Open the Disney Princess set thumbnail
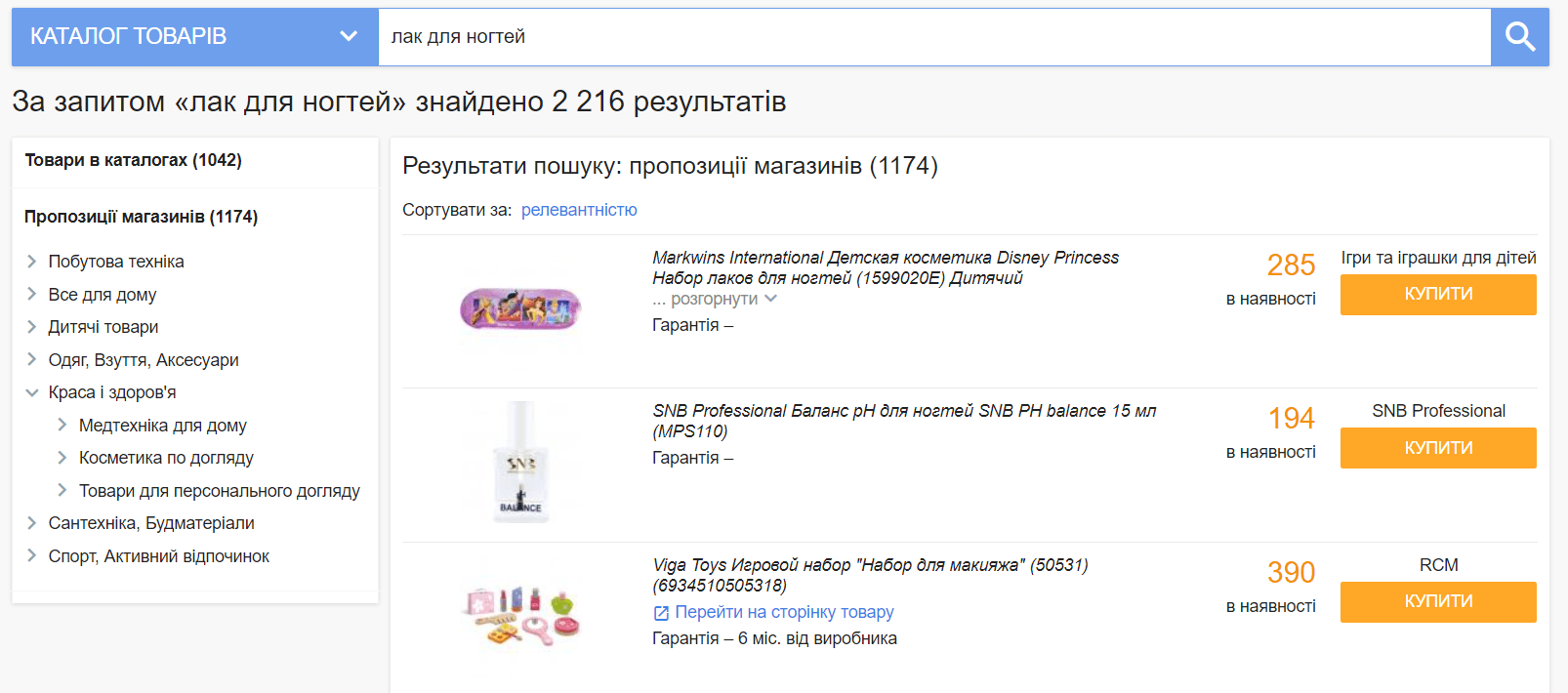The image size is (1568, 693). coord(520,309)
